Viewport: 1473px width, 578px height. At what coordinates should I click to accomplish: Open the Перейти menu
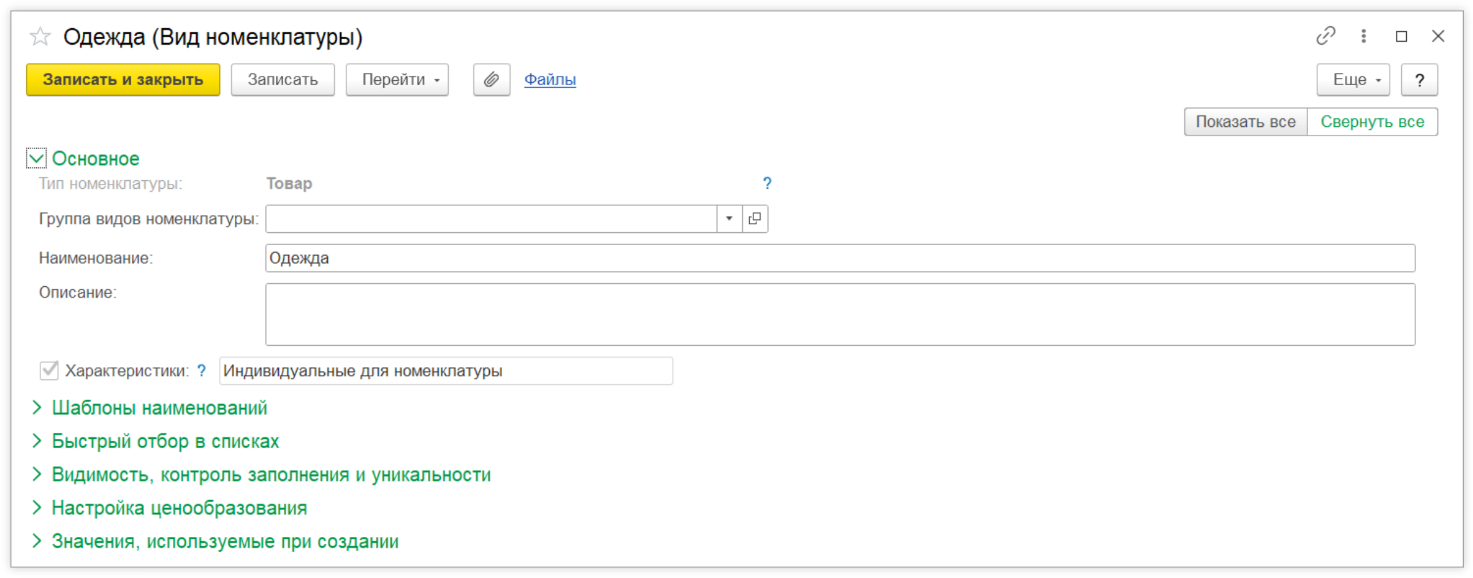(x=397, y=80)
